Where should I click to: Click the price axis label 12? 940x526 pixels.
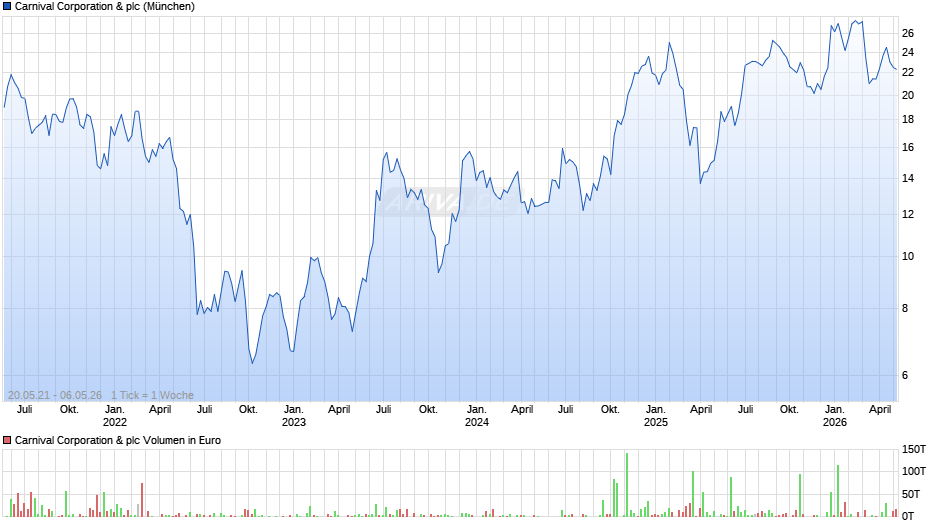pyautogui.click(x=908, y=215)
